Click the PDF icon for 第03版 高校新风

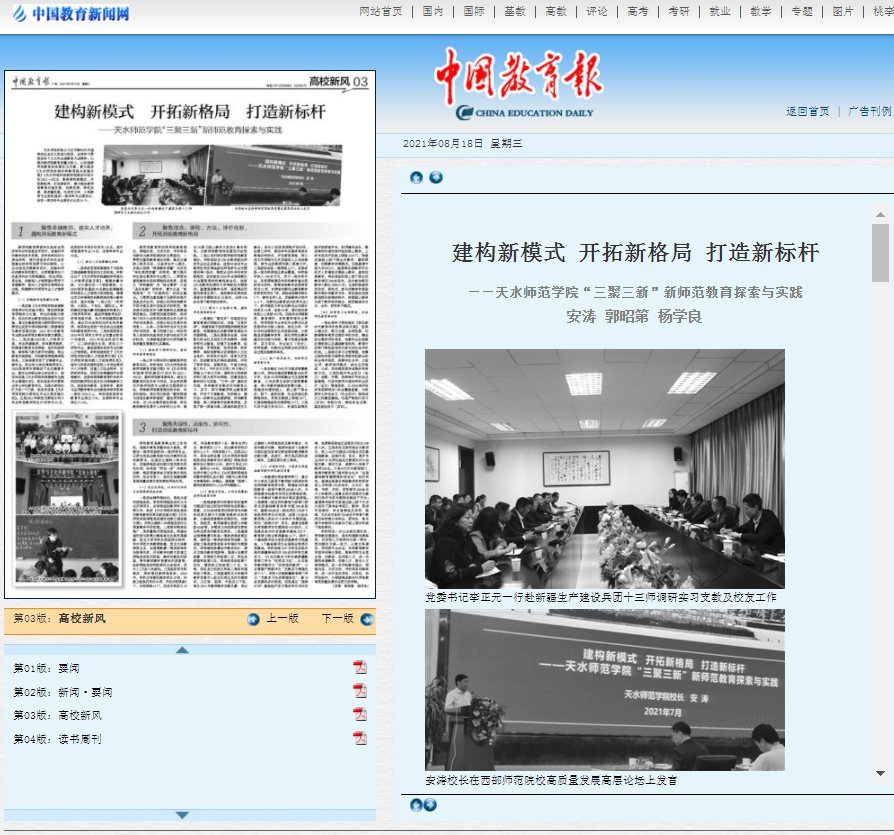point(360,715)
